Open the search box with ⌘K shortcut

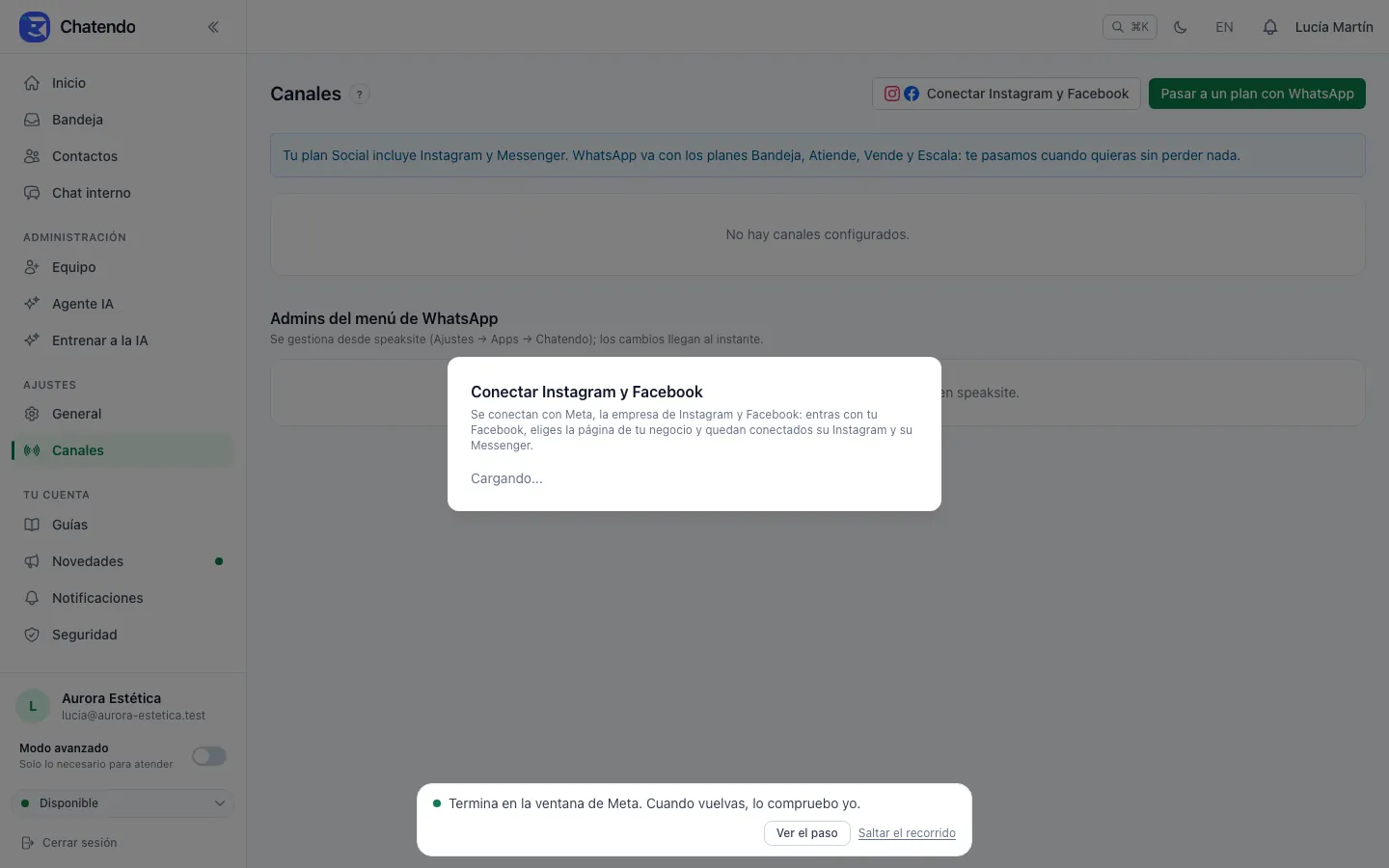[1130, 27]
